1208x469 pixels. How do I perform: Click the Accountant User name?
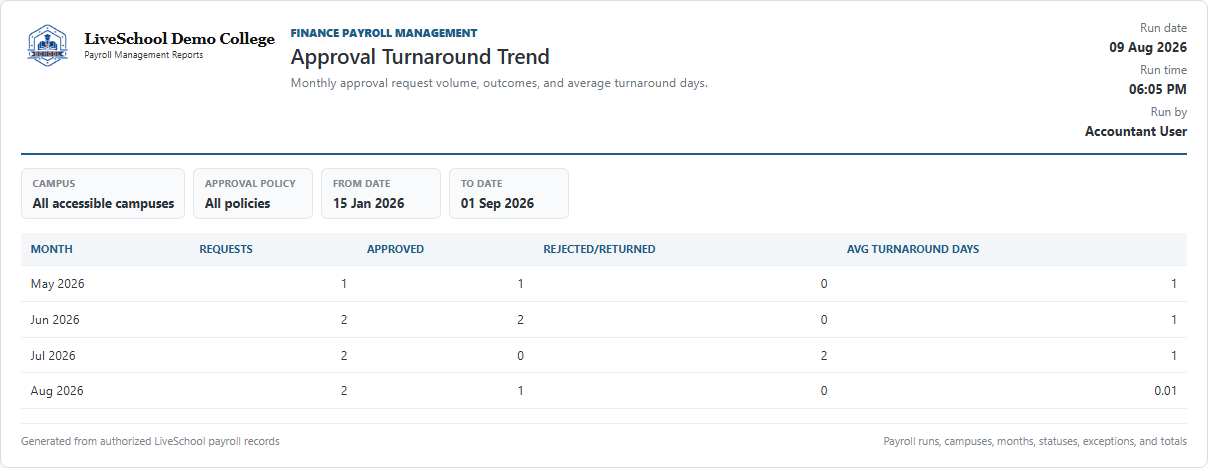1136,131
